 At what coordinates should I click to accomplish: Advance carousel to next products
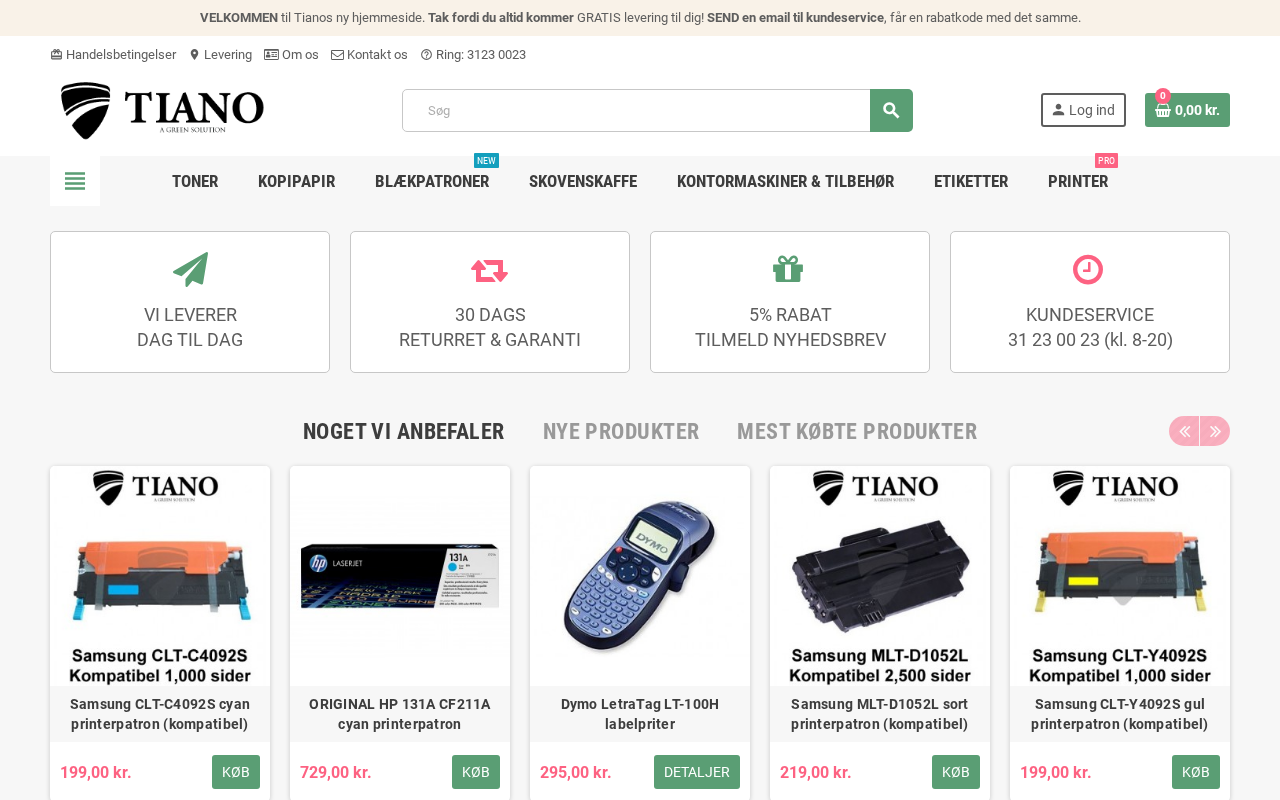(x=1215, y=431)
